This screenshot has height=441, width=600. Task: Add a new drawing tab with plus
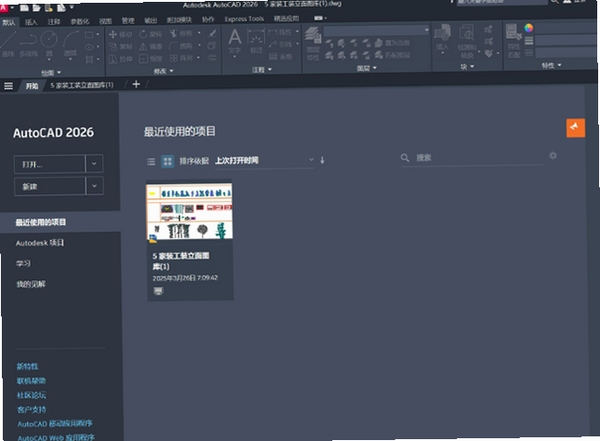(x=136, y=84)
